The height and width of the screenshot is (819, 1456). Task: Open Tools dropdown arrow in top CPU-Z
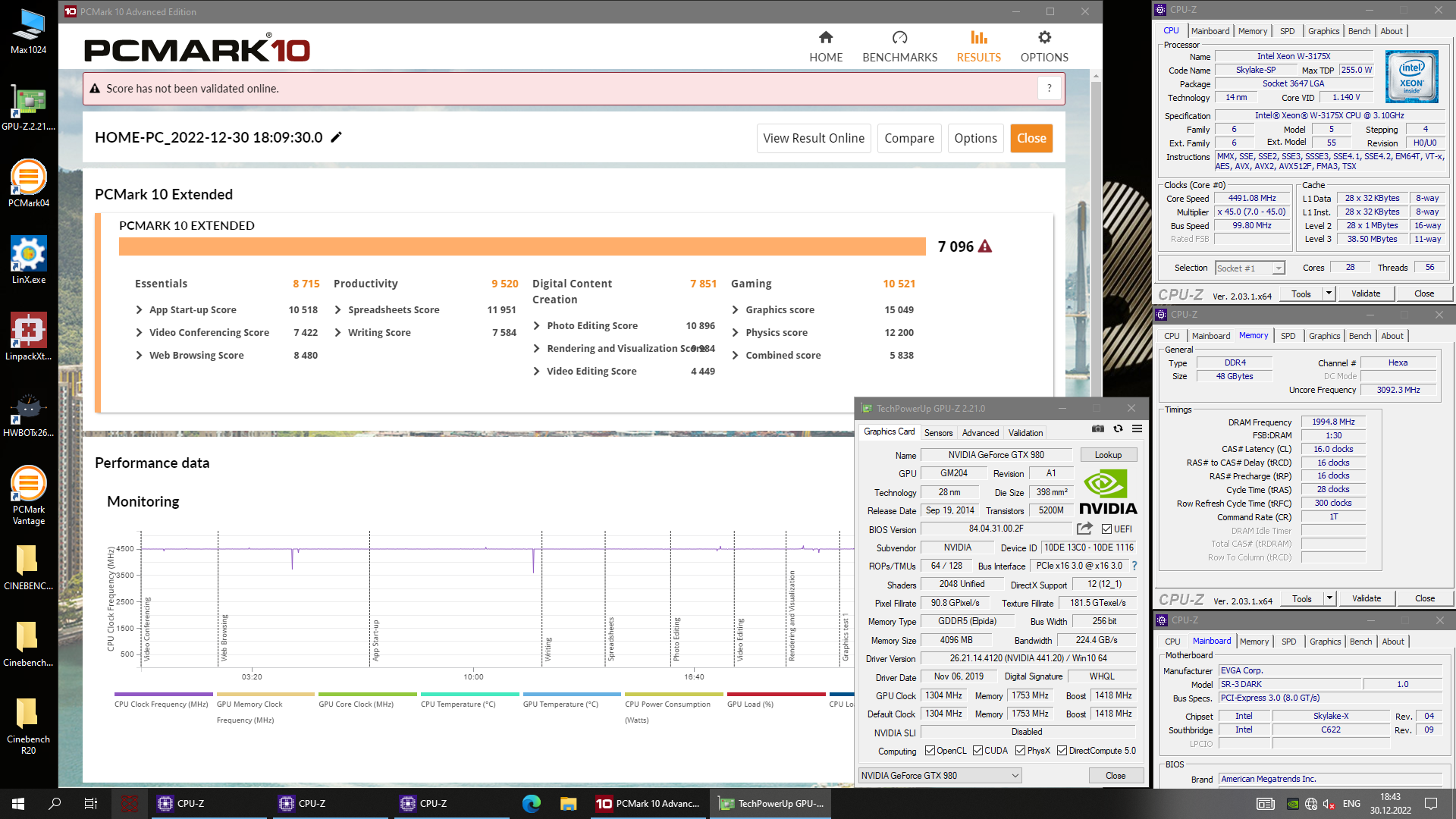coord(1329,293)
